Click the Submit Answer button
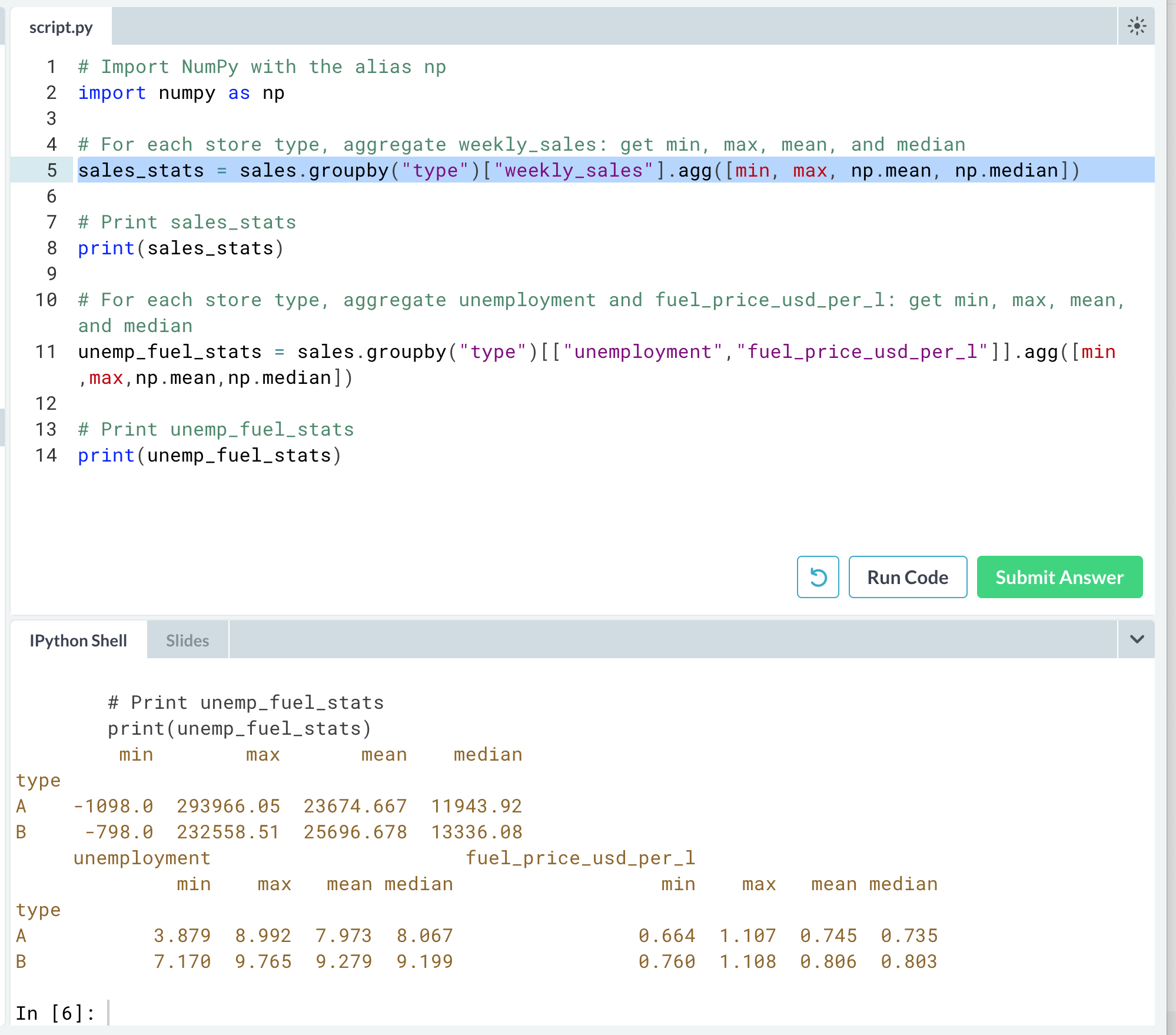Screen dimensions: 1176x1035 [x=1059, y=577]
